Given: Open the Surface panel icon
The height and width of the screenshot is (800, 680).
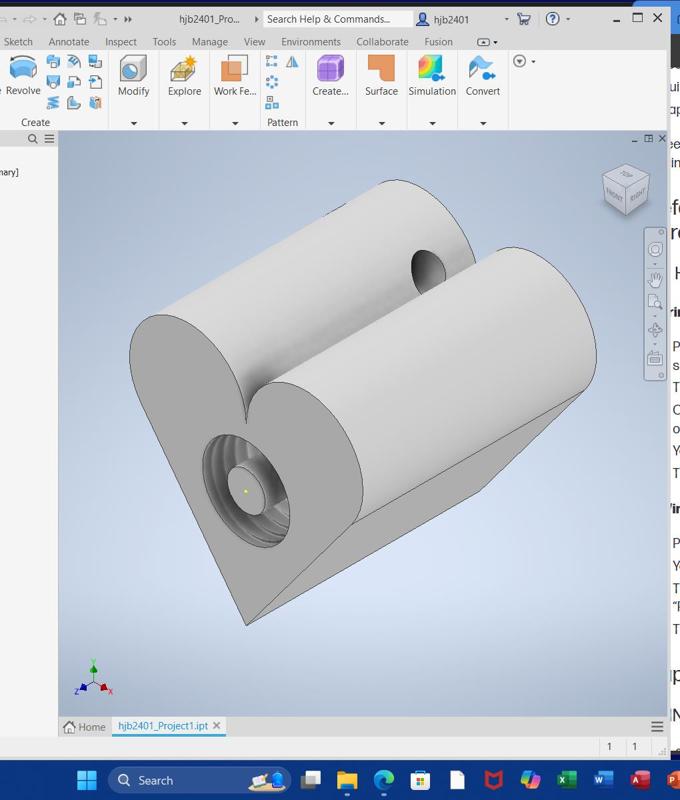Looking at the screenshot, I should tap(381, 69).
